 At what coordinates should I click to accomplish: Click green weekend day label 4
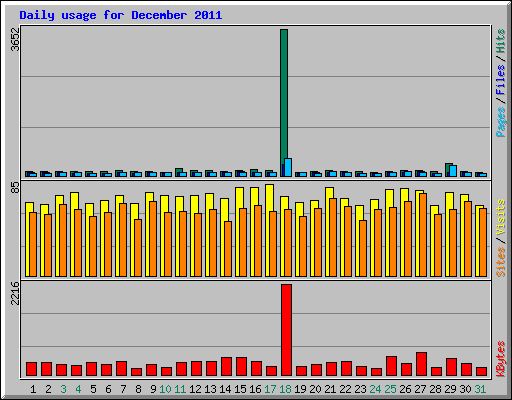point(78,389)
